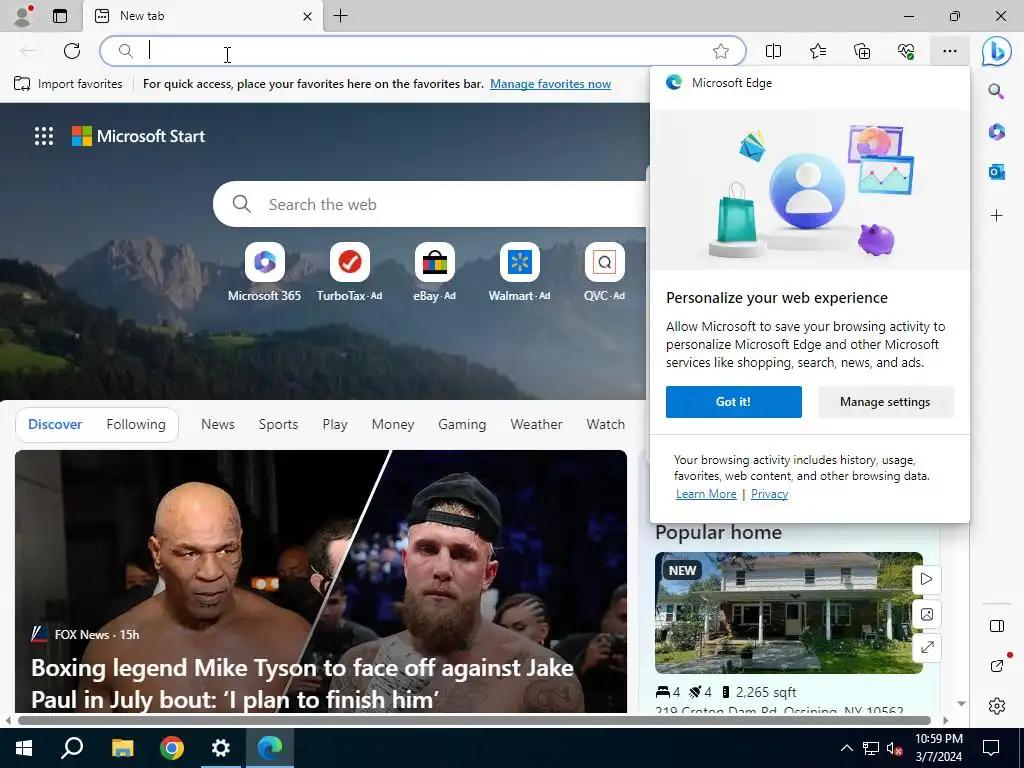Open the Walmart quick link

[x=519, y=272]
